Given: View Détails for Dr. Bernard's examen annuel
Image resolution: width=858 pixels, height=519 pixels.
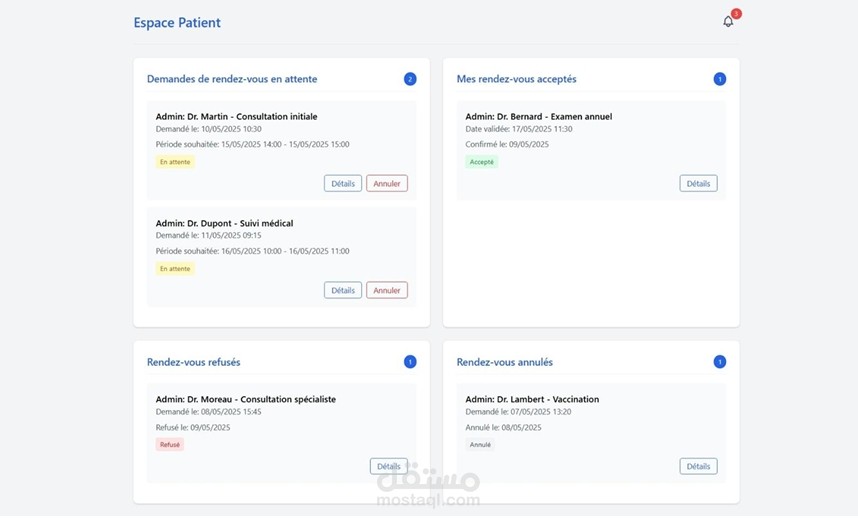Looking at the screenshot, I should pyautogui.click(x=698, y=183).
